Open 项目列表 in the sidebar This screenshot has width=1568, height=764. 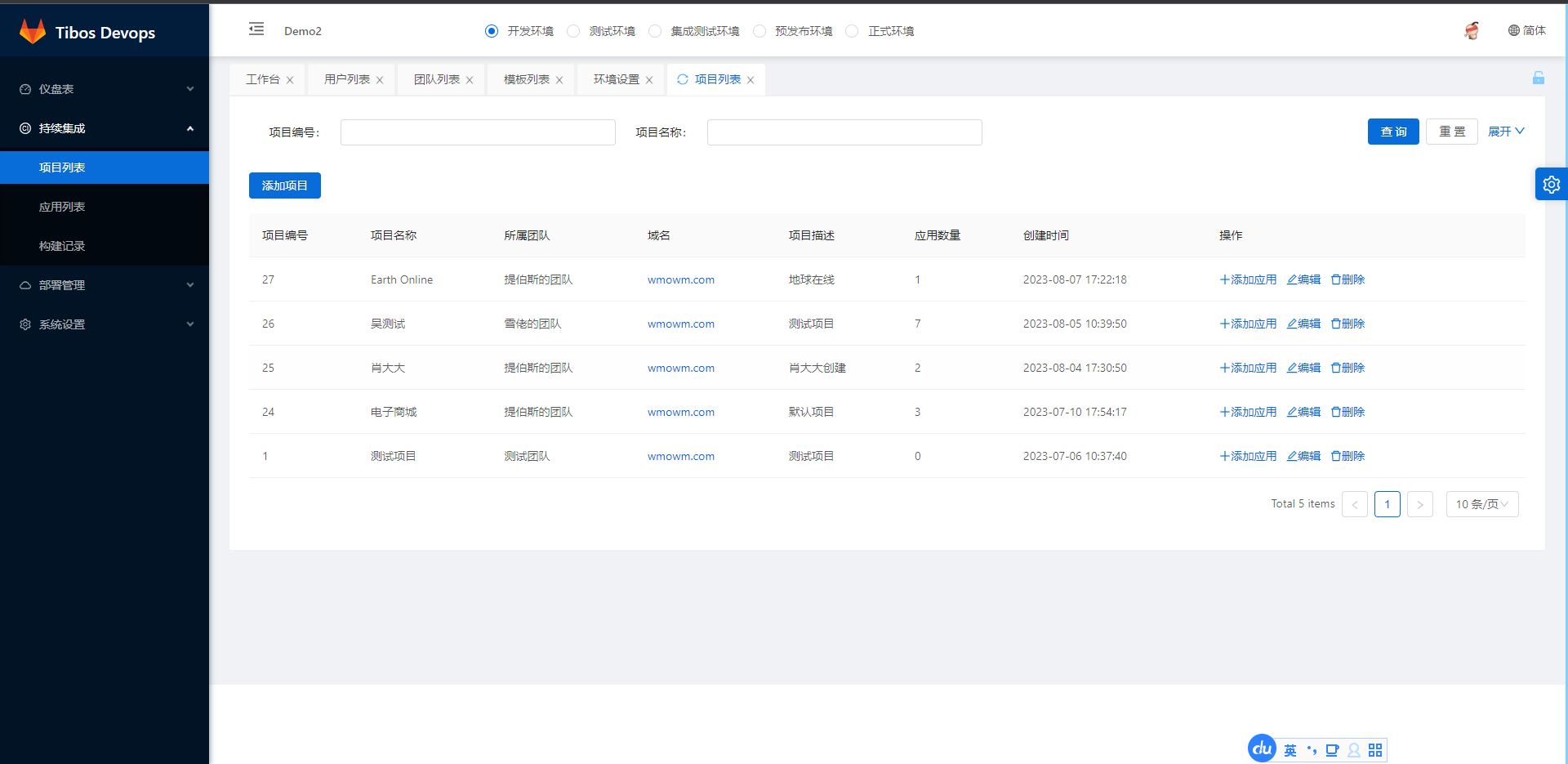105,168
